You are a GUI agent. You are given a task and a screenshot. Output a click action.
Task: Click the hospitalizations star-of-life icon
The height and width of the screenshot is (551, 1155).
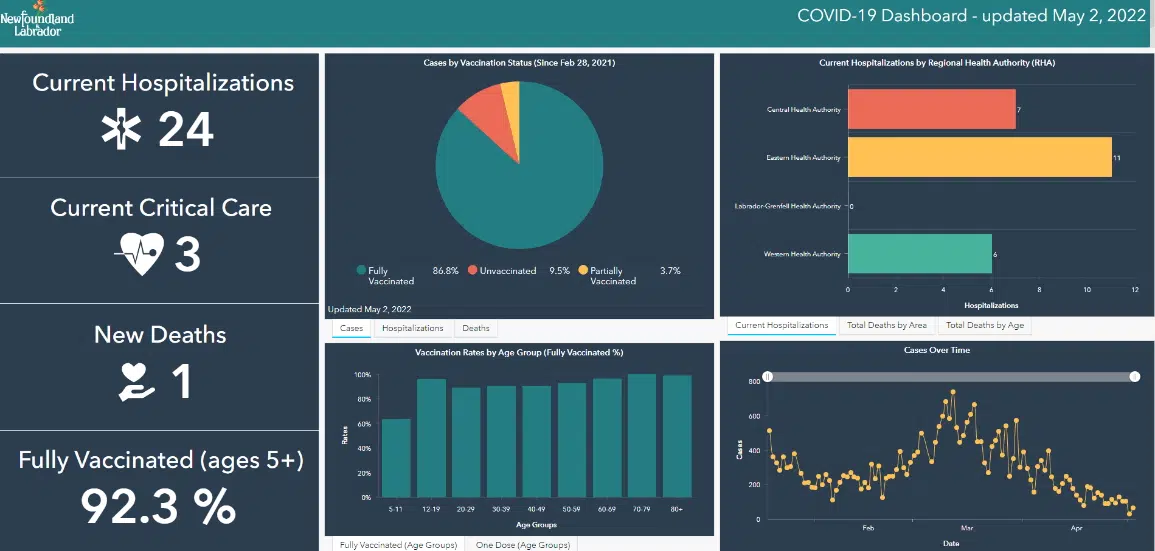pyautogui.click(x=123, y=130)
